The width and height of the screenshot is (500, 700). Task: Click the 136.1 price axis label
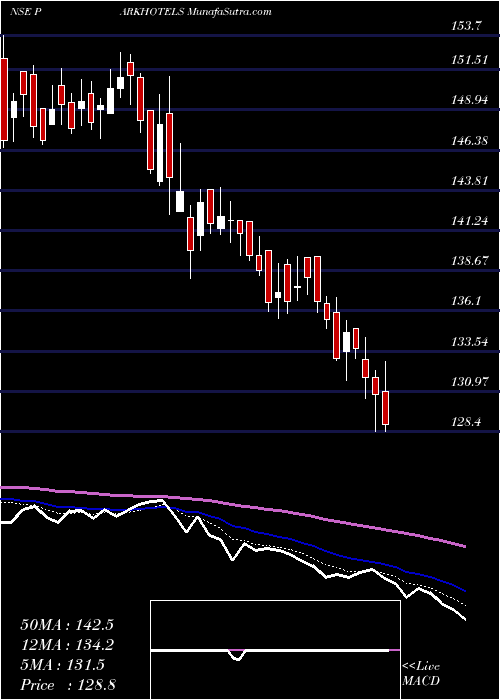[465, 302]
